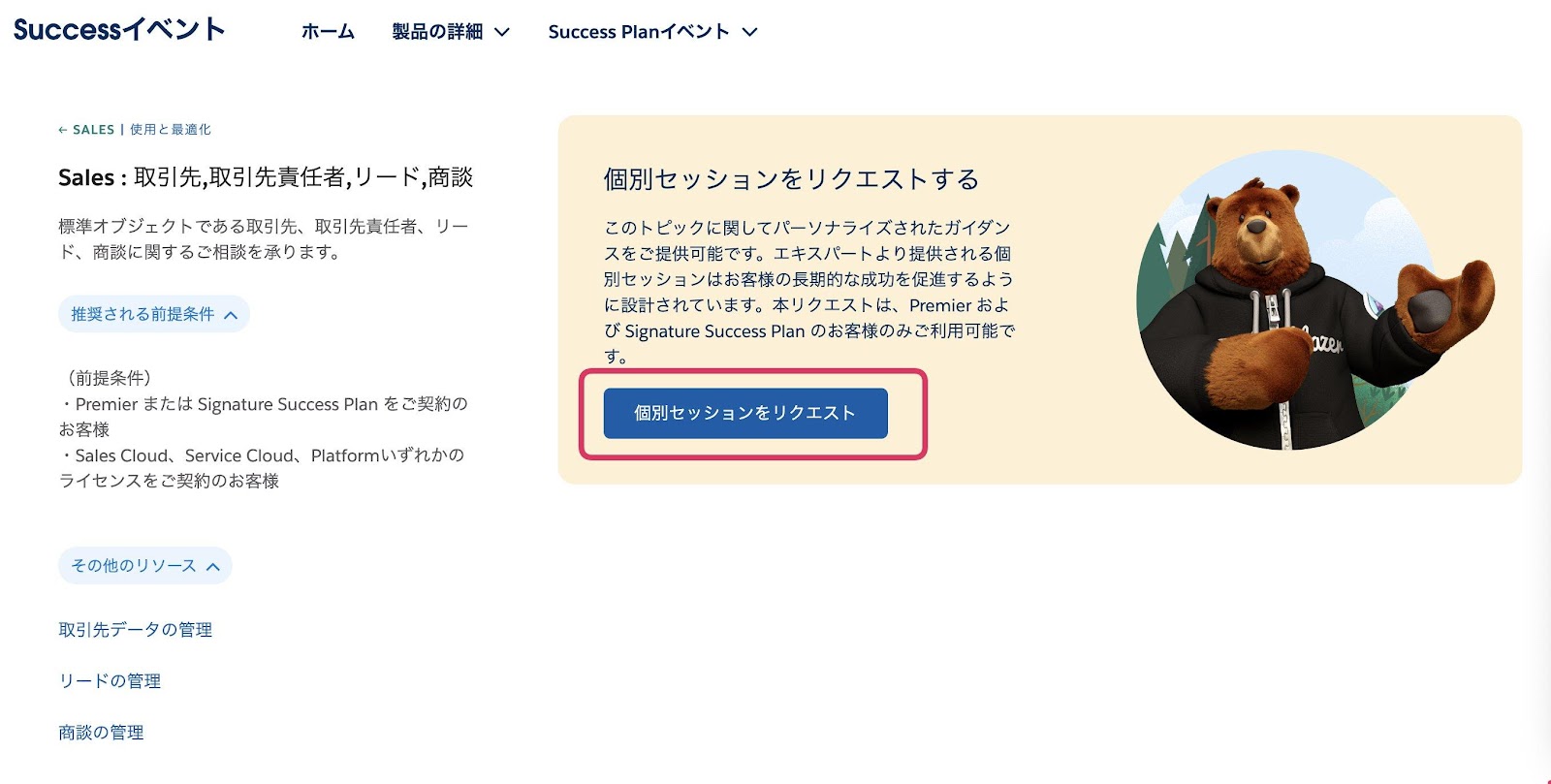Expand chevron next to 製品の詳細
The image size is (1551, 784).
point(502,32)
